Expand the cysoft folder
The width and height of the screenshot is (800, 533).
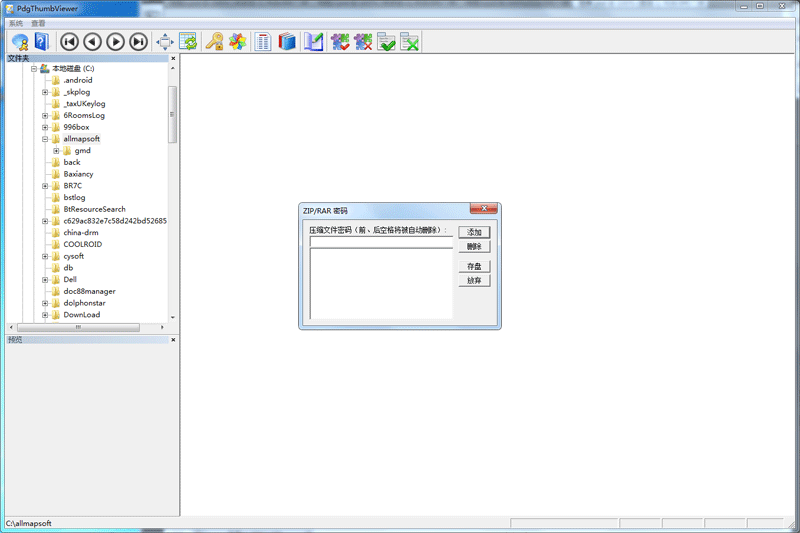pos(45,256)
